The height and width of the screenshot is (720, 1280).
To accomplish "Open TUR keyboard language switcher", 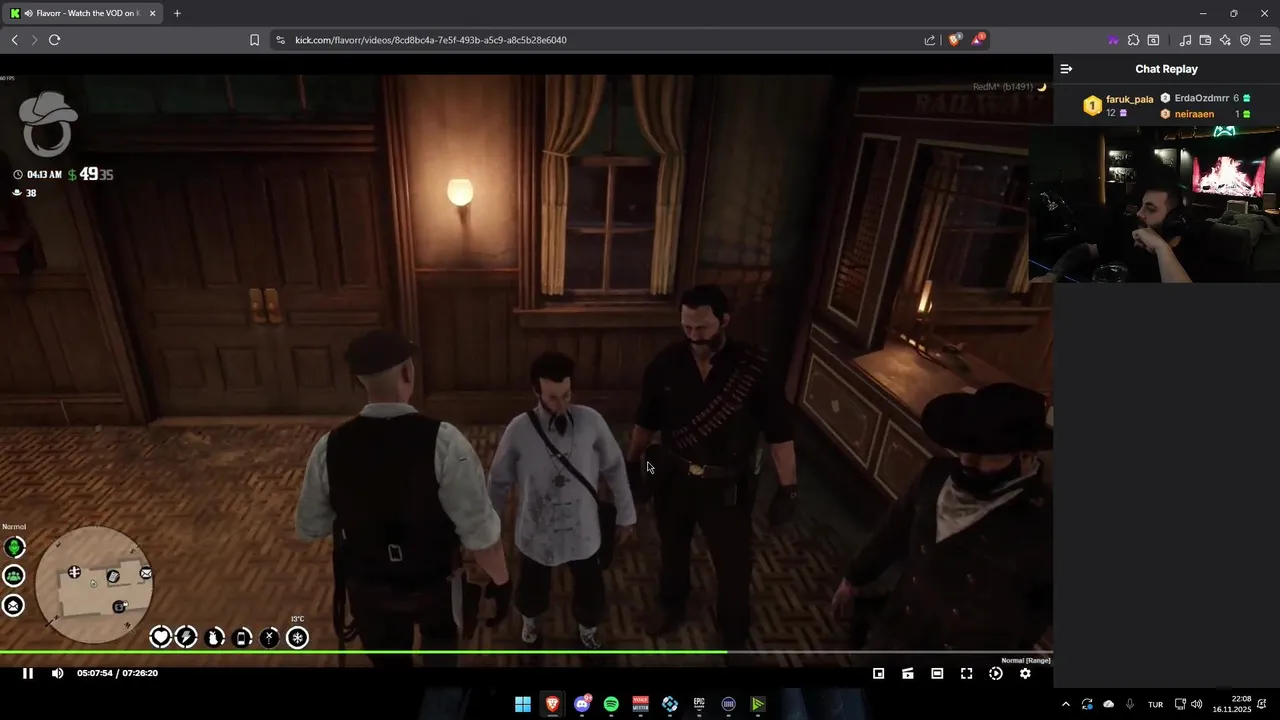I will click(x=1155, y=704).
